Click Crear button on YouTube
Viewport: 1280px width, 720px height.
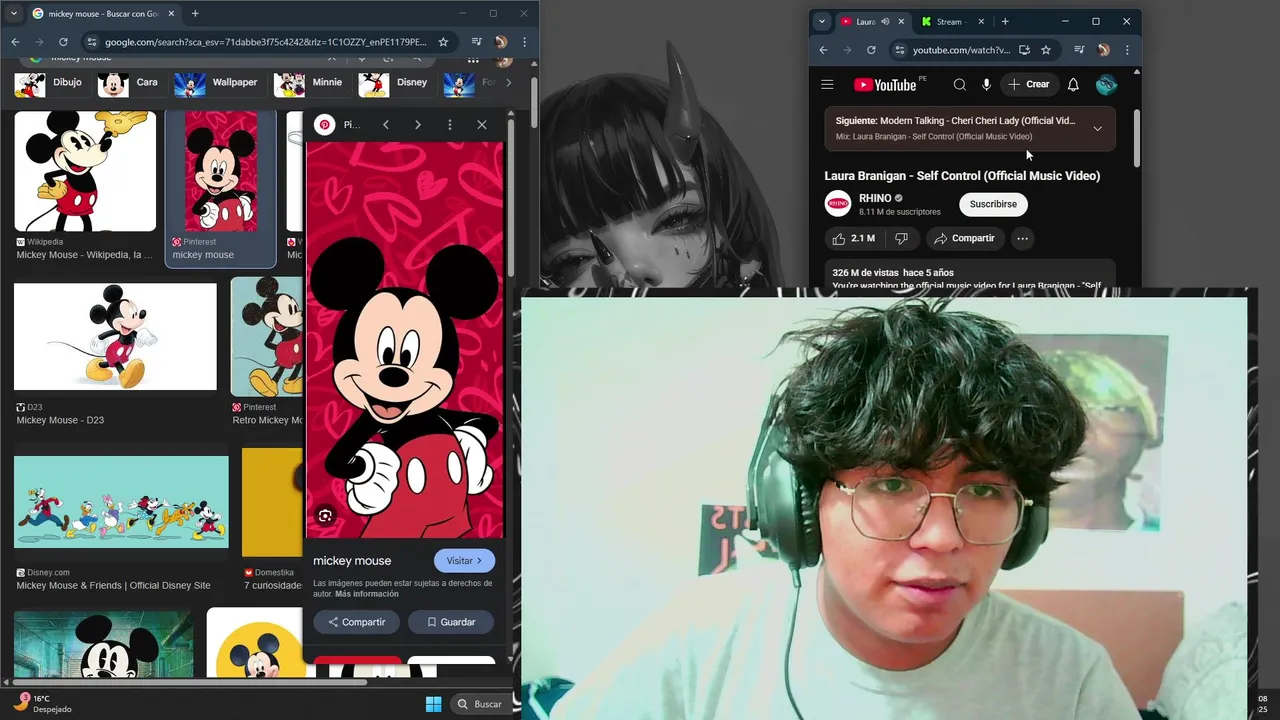pyautogui.click(x=1030, y=85)
